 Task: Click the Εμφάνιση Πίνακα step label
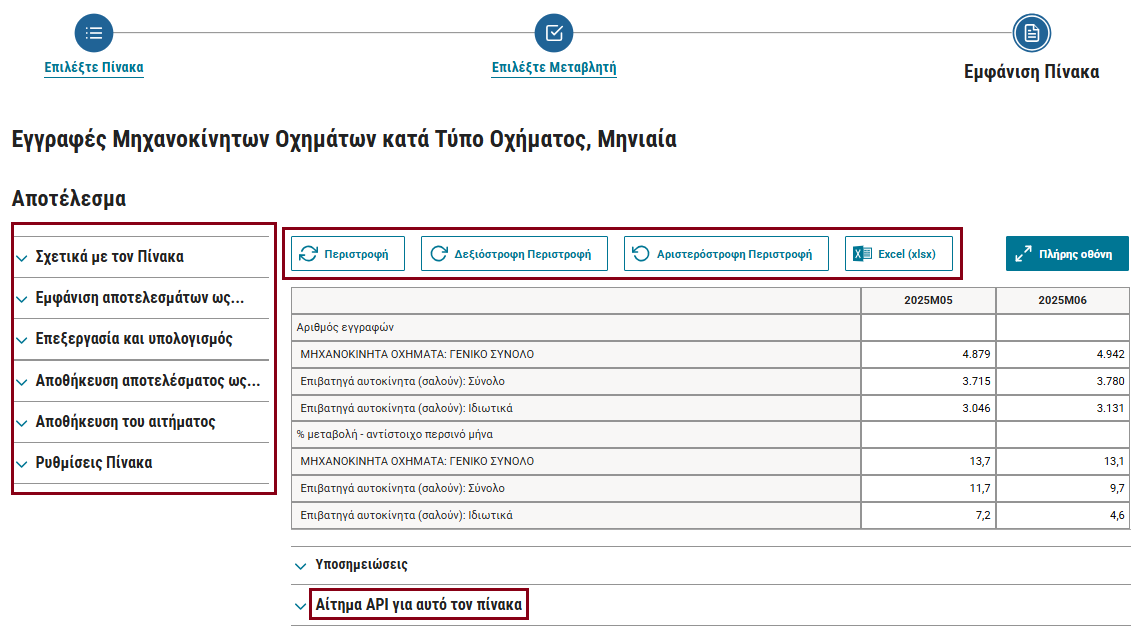[x=1031, y=72]
